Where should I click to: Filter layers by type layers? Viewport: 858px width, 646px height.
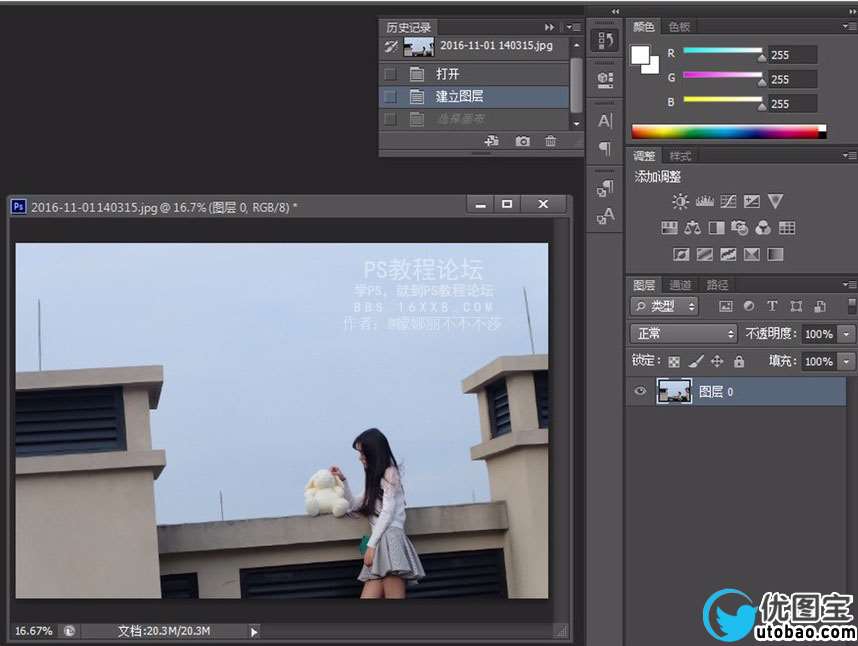(x=772, y=306)
